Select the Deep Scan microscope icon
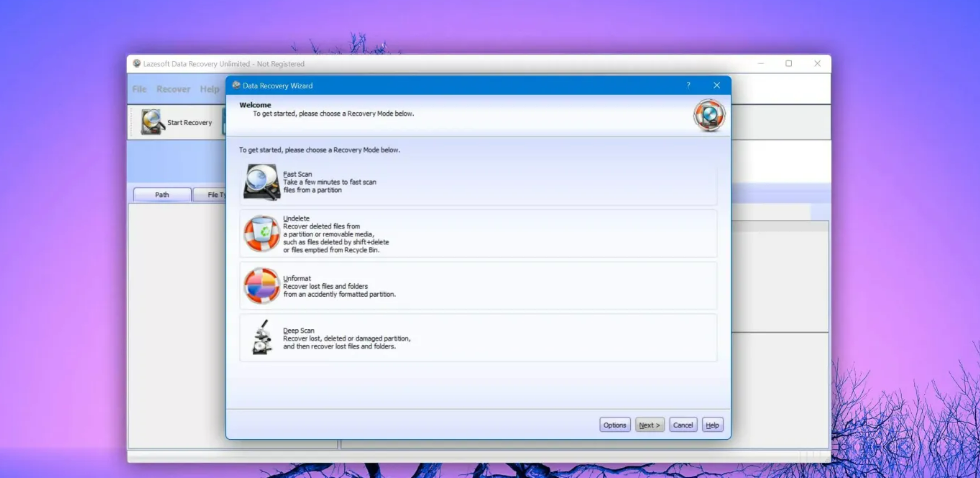The height and width of the screenshot is (478, 980). pyautogui.click(x=261, y=338)
